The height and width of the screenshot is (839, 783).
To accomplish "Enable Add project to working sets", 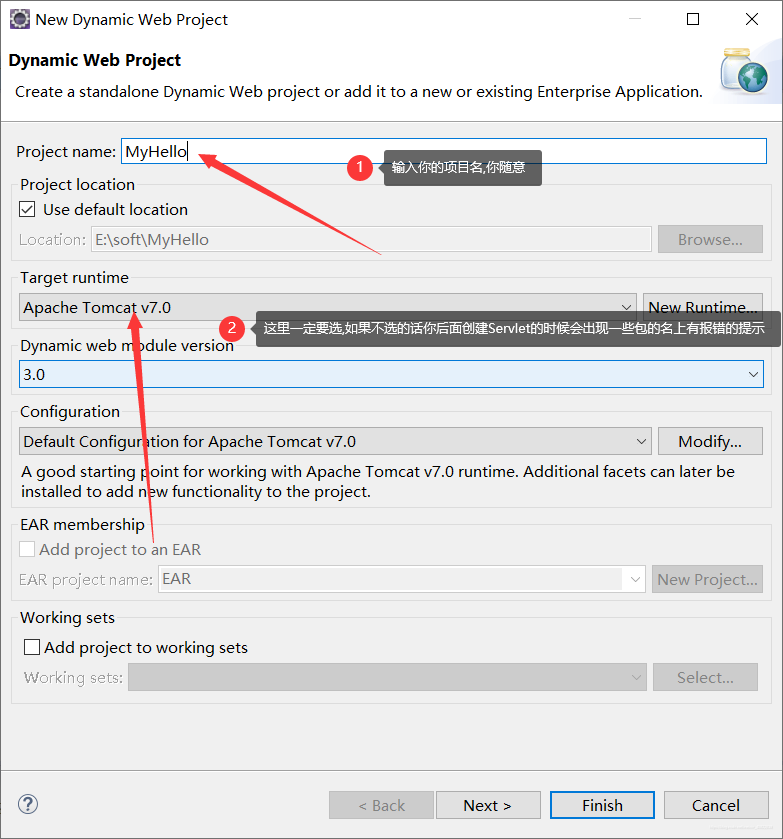I will tap(32, 647).
